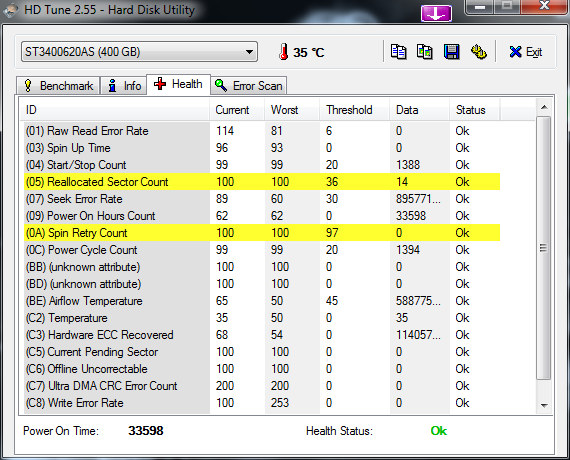Select the Power On Hours Count row
Screen dimensions: 570x460
click(262, 216)
